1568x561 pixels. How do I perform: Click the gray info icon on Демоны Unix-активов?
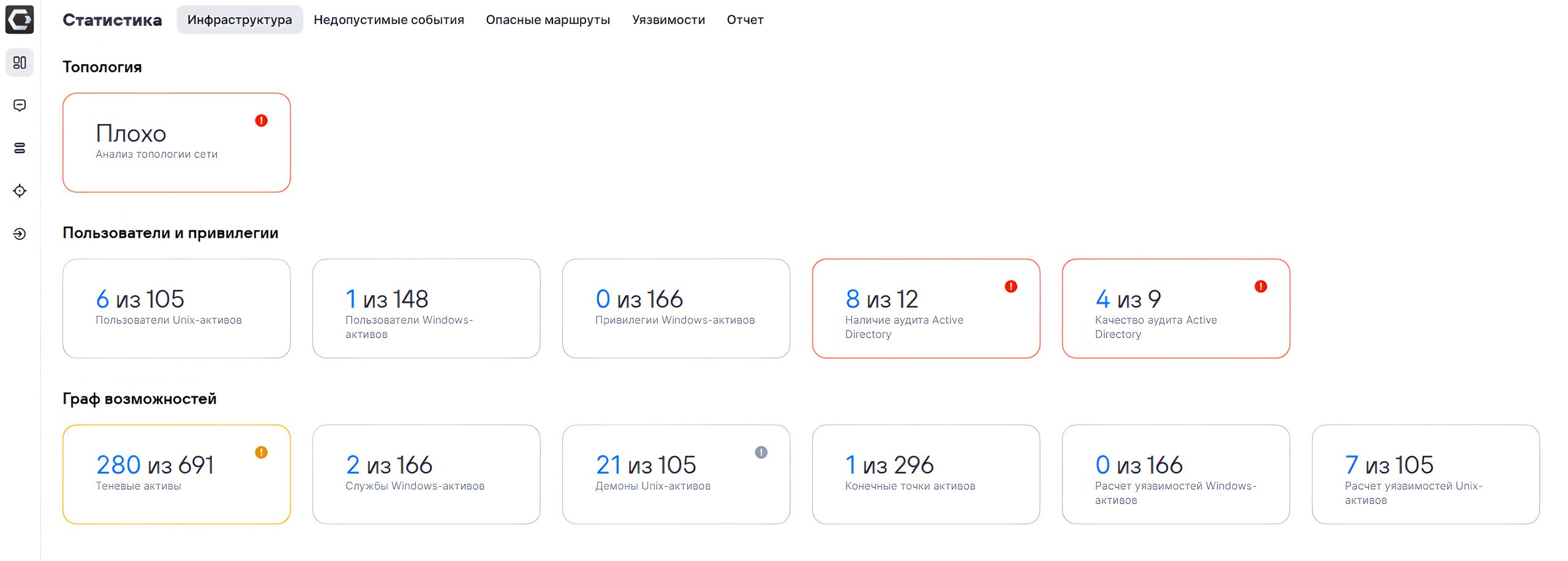pos(761,453)
